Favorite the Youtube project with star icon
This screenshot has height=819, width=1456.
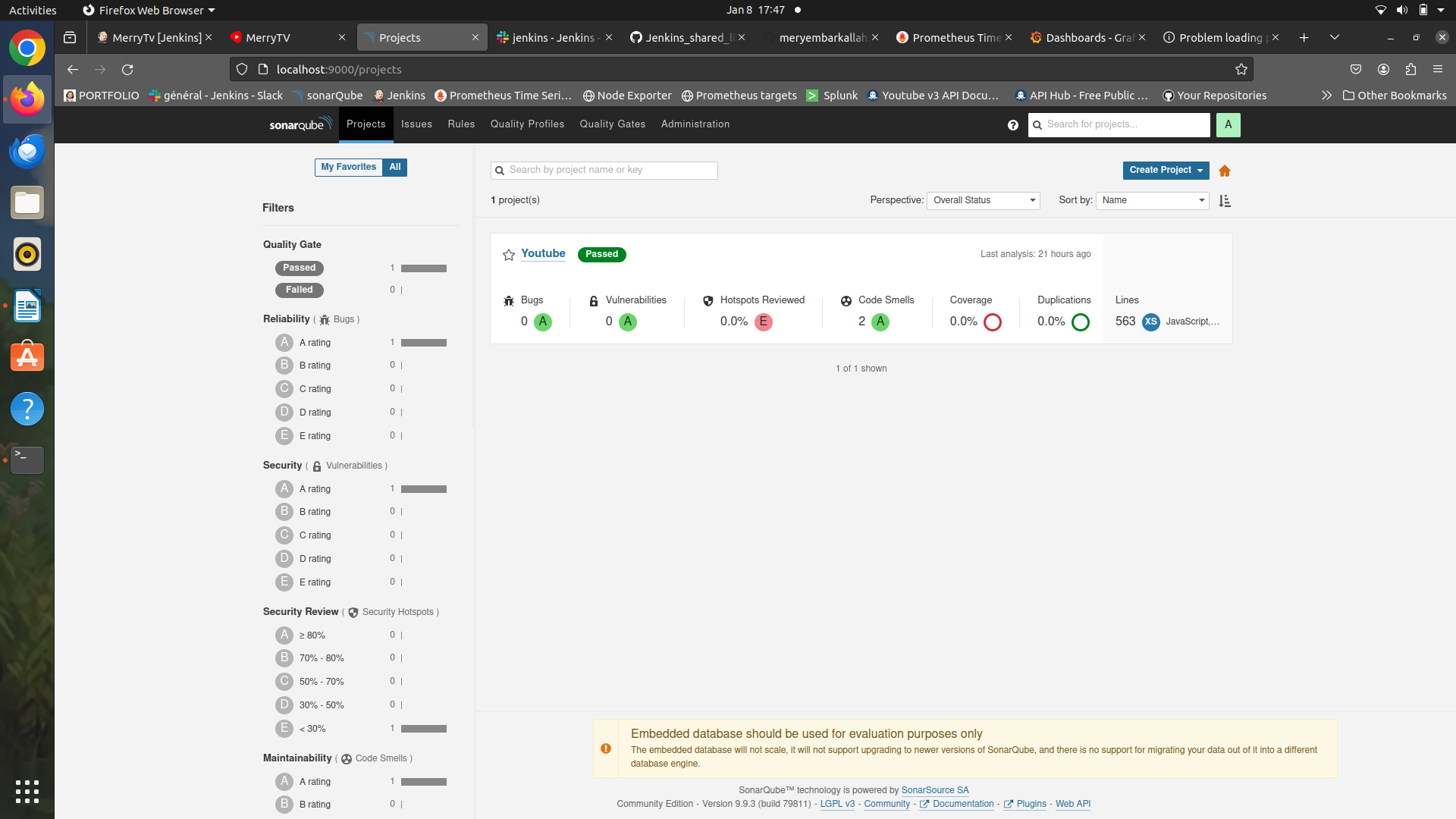[508, 255]
